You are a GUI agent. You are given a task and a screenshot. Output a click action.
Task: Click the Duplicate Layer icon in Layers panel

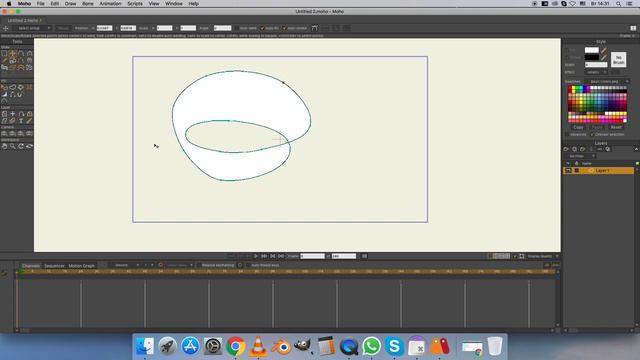point(574,149)
